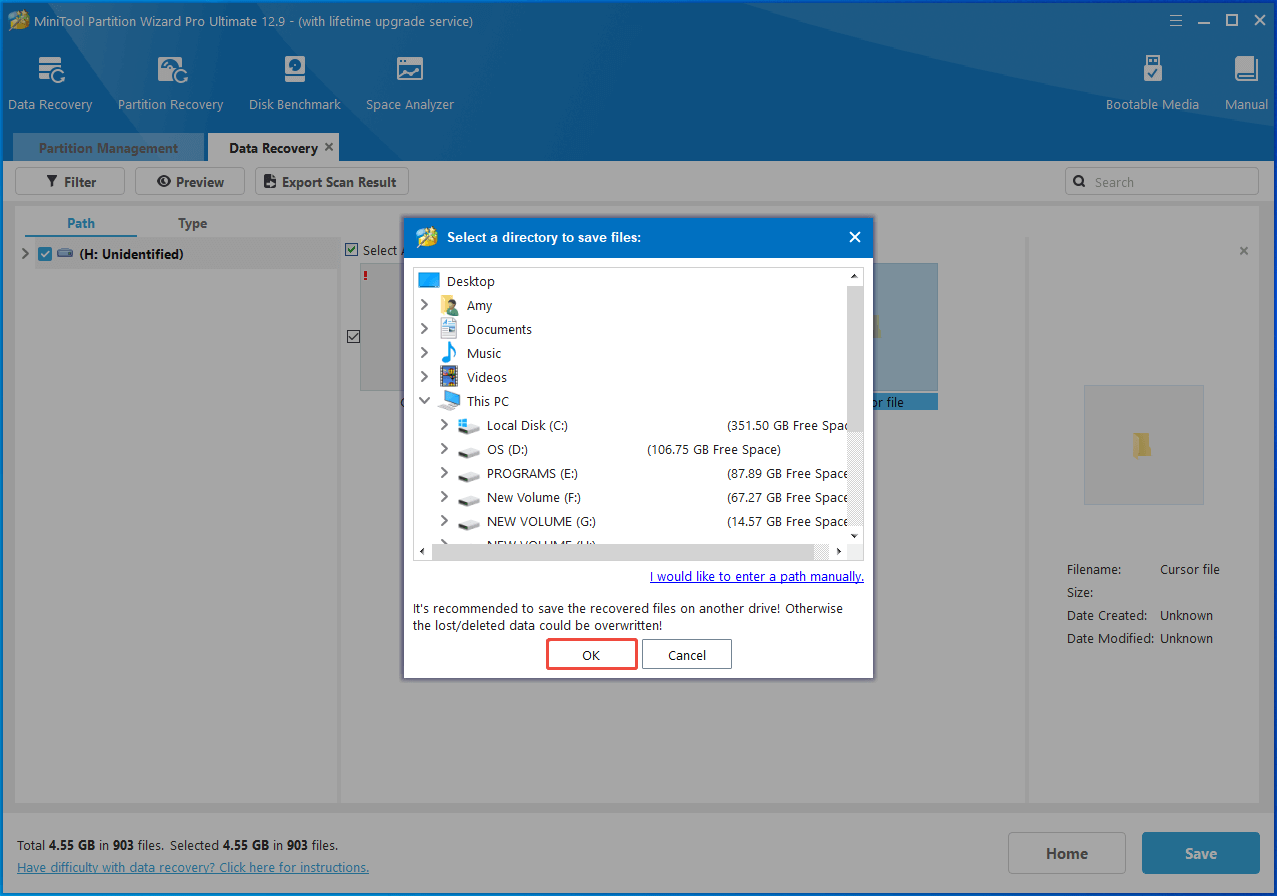Toggle the Select All checkbox

351,250
